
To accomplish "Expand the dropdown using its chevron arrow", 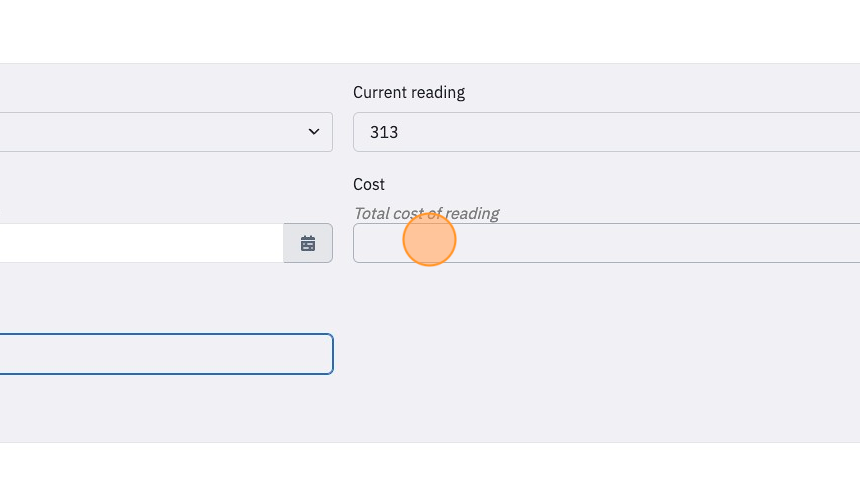I will tap(314, 132).
